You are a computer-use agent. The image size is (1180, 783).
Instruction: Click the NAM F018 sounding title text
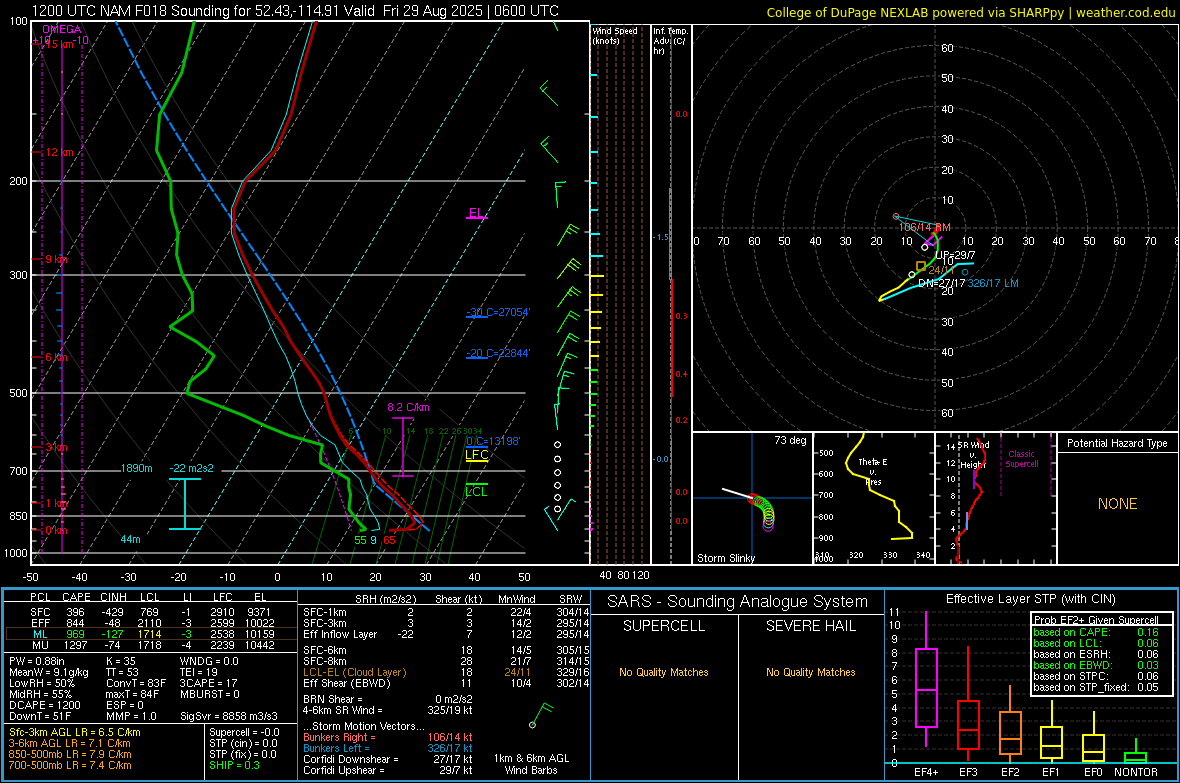[x=295, y=11]
